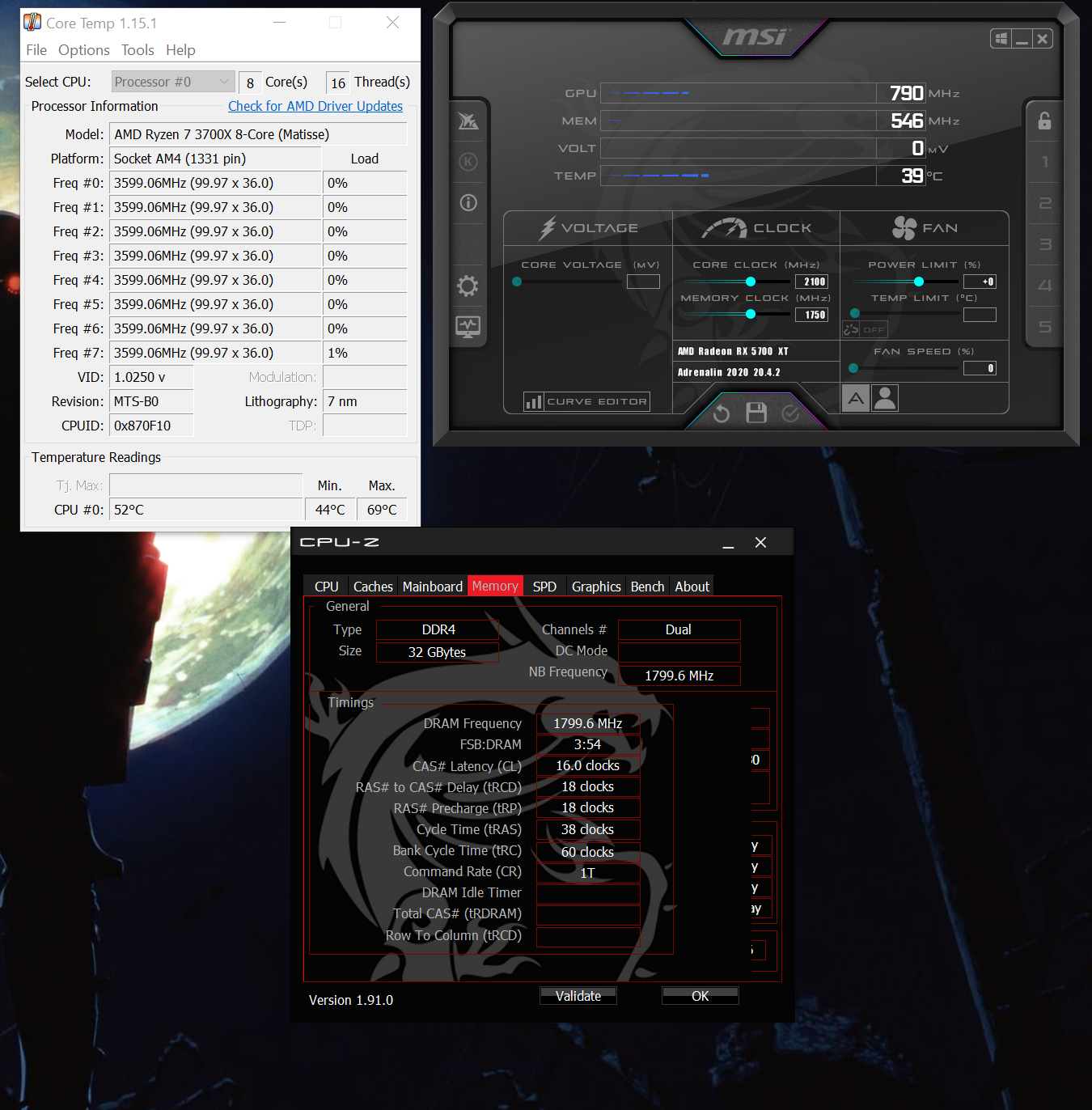The image size is (1092, 1110).
Task: Open the Processor #0 dropdown in Core Temp
Action: pyautogui.click(x=173, y=82)
